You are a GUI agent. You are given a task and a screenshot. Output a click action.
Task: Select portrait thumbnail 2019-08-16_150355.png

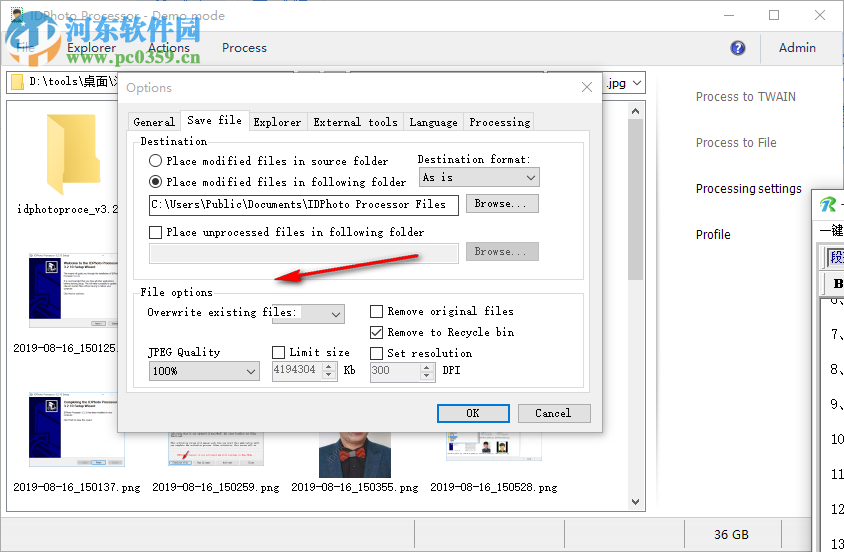pyautogui.click(x=355, y=455)
